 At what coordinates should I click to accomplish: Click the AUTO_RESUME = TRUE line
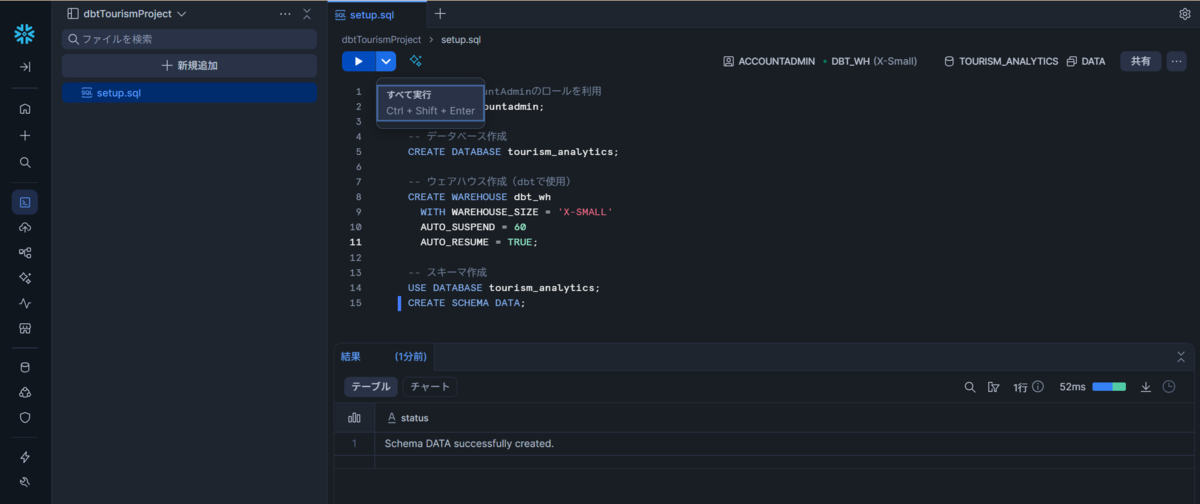click(479, 242)
